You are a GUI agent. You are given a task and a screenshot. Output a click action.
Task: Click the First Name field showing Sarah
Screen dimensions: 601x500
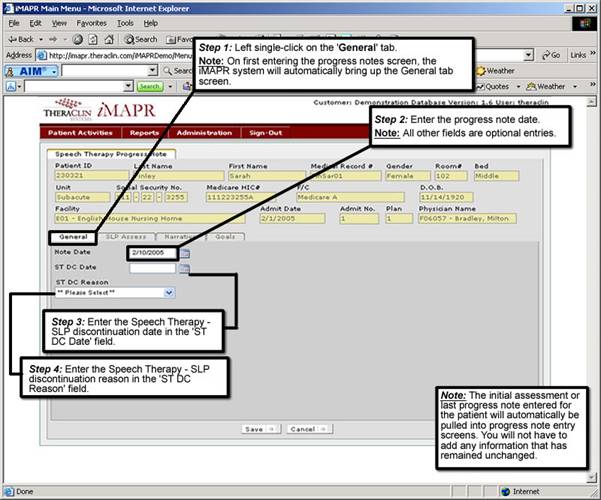pyautogui.click(x=267, y=176)
